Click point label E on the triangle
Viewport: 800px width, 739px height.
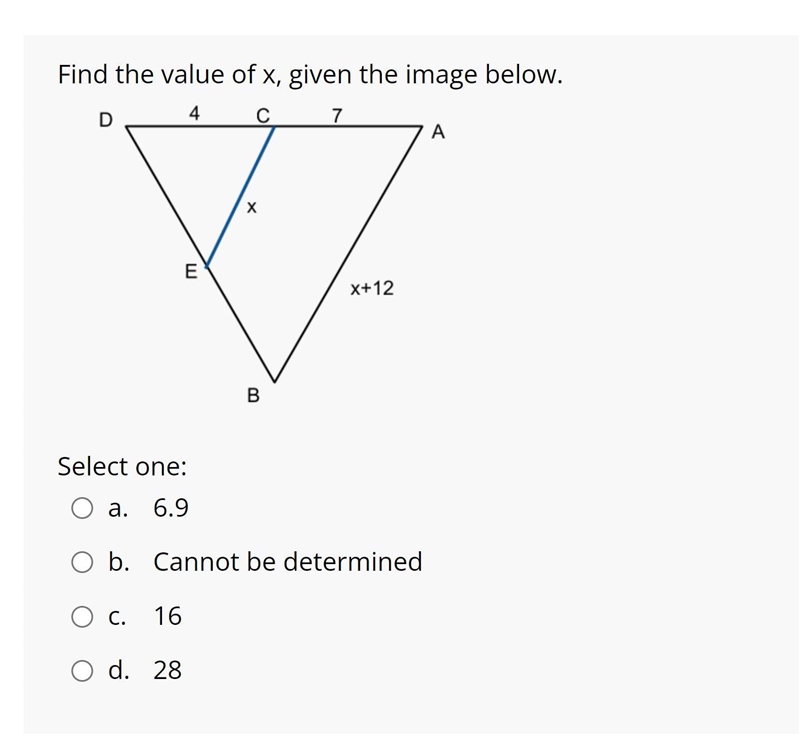tap(191, 271)
